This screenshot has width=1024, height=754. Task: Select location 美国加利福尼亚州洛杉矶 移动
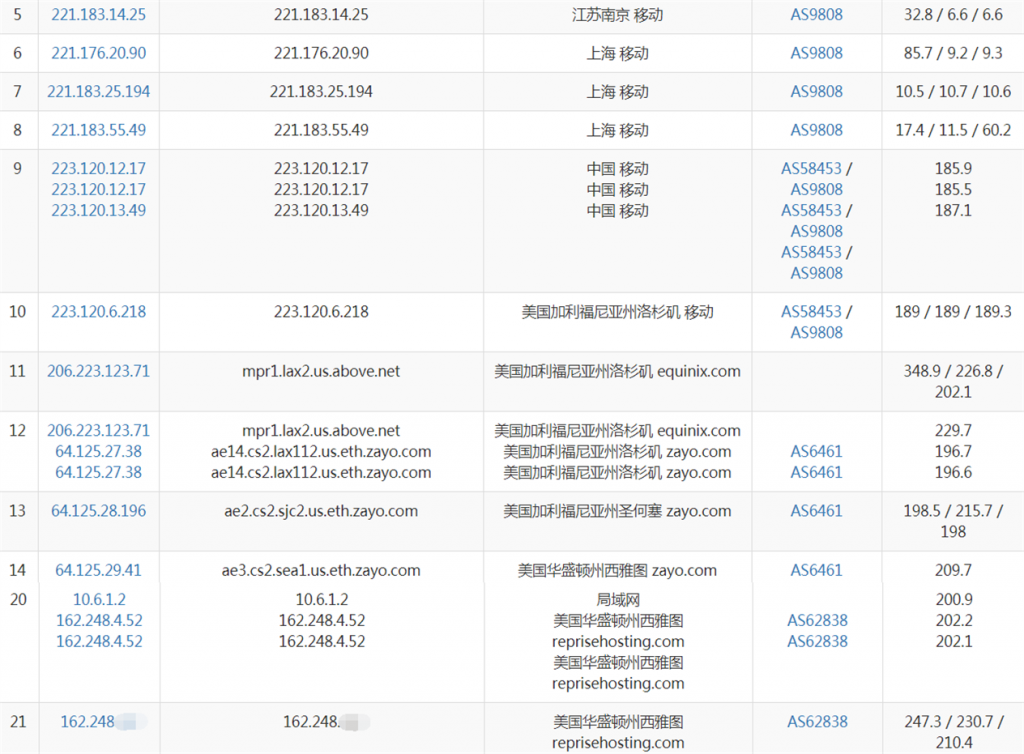(x=617, y=311)
